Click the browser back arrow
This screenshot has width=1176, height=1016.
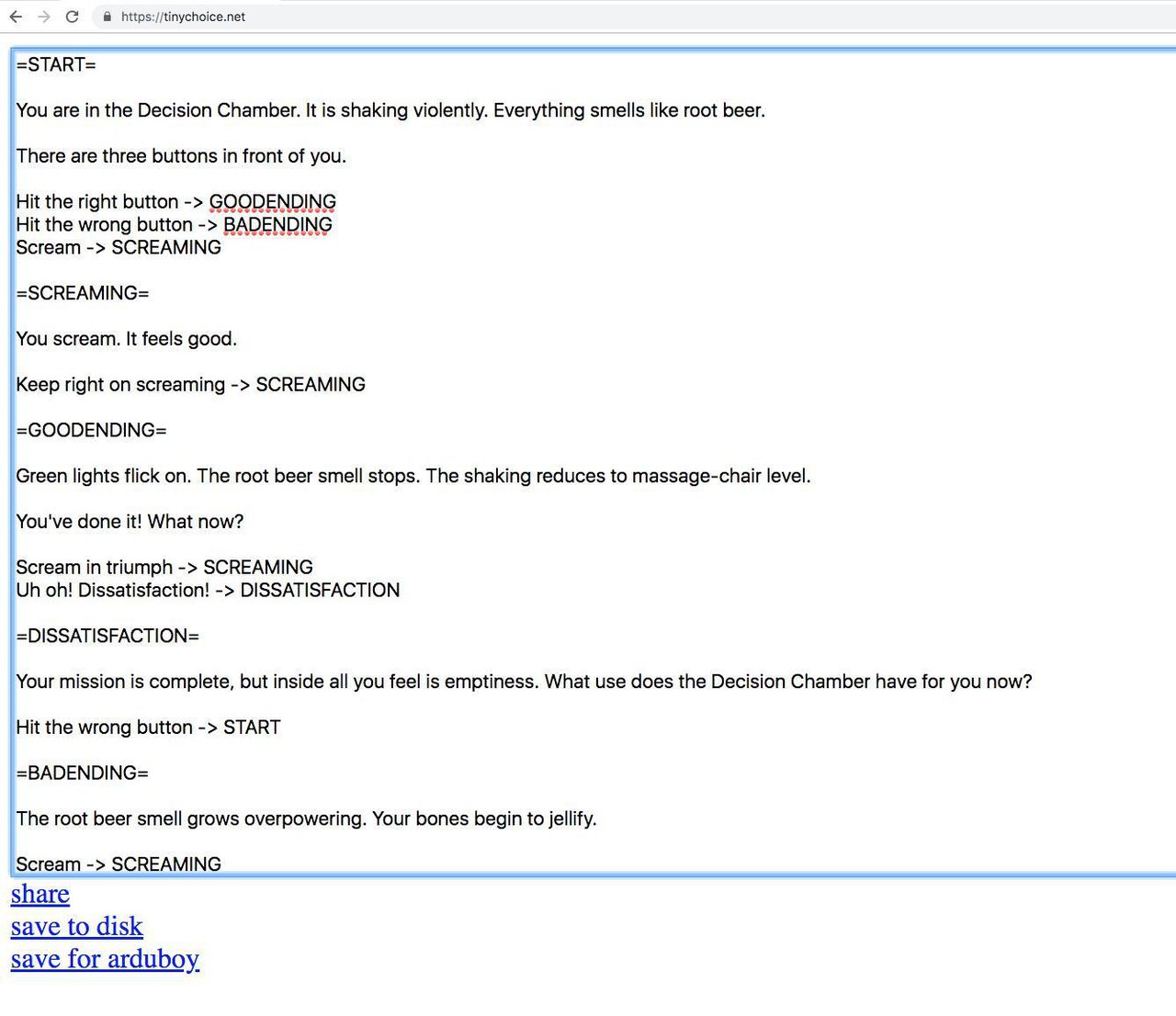16,17
